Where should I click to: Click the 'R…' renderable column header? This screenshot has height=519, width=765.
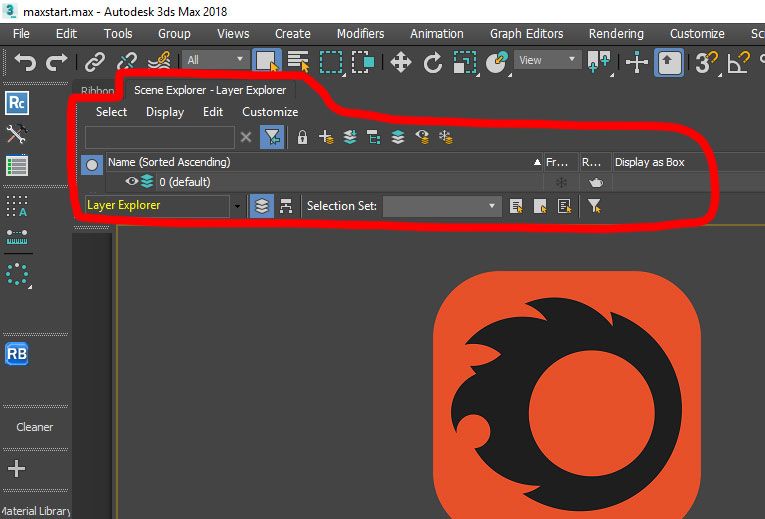coord(595,162)
